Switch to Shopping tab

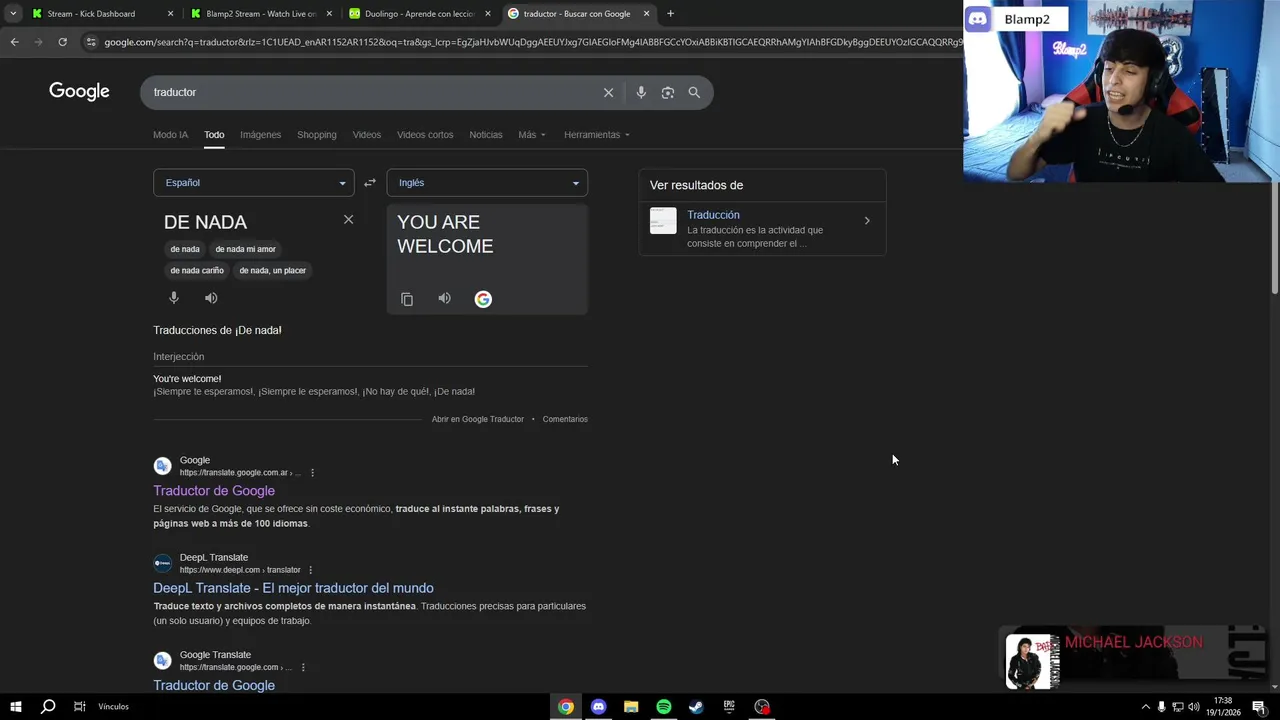317,134
